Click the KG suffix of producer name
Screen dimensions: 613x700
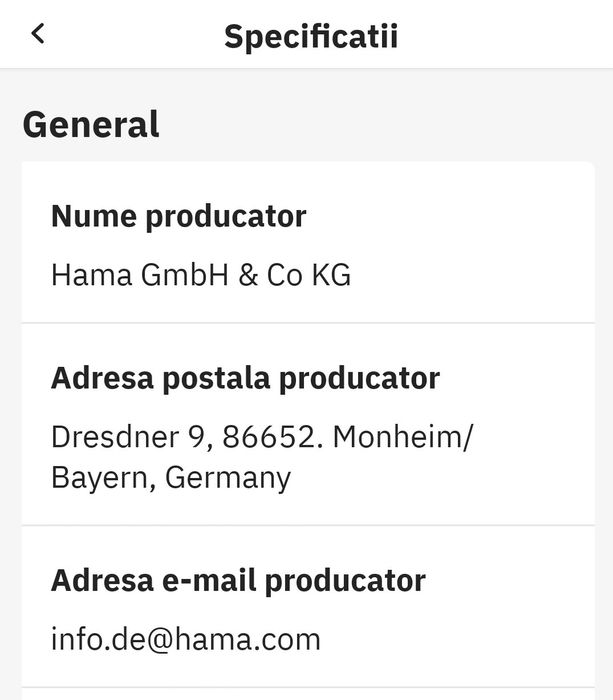pos(329,275)
